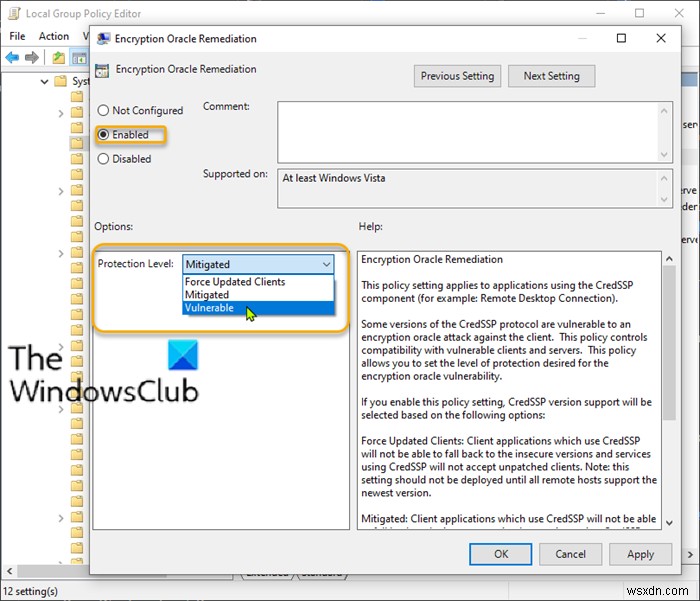The width and height of the screenshot is (700, 601).
Task: Click the Help pane scroll up arrow
Action: 669,259
